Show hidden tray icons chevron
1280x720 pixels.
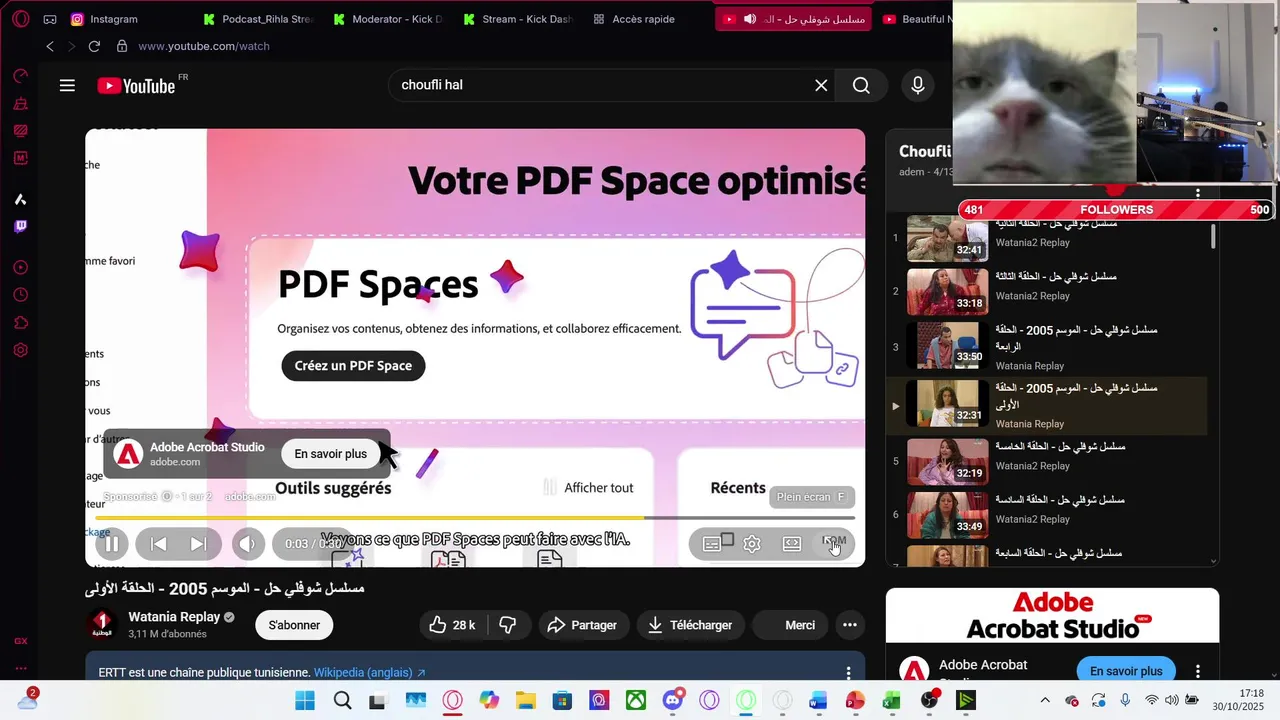tap(1045, 700)
